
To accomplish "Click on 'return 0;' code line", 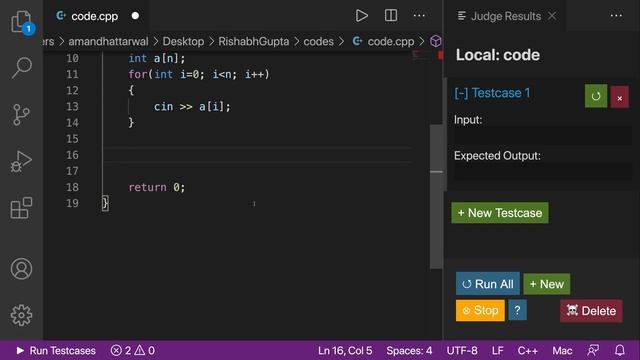I will click(x=157, y=187).
